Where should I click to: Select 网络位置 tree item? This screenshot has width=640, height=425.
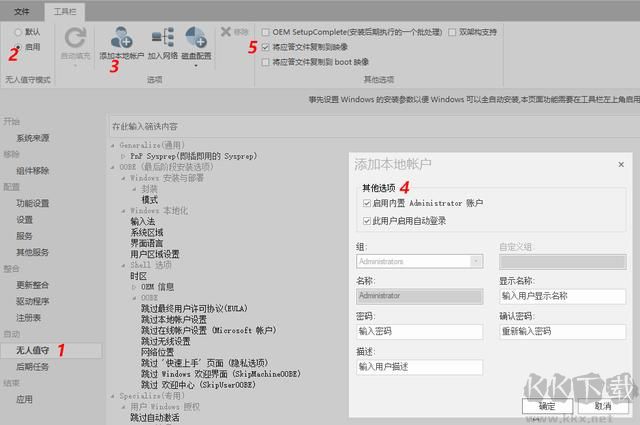tap(158, 352)
